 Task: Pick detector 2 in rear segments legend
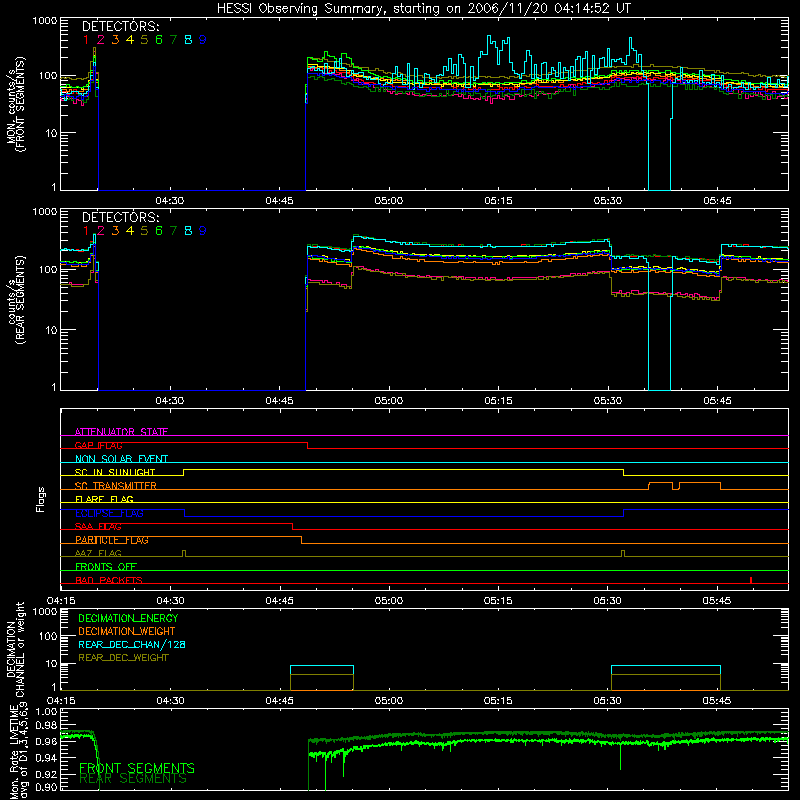coord(101,231)
